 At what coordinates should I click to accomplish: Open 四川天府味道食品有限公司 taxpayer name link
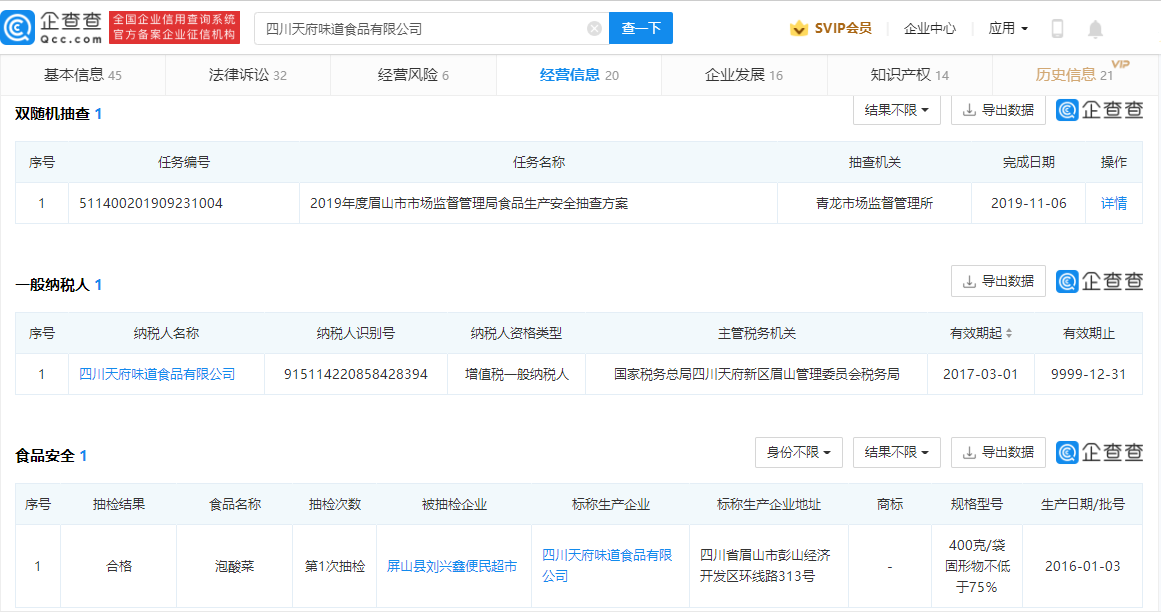157,374
